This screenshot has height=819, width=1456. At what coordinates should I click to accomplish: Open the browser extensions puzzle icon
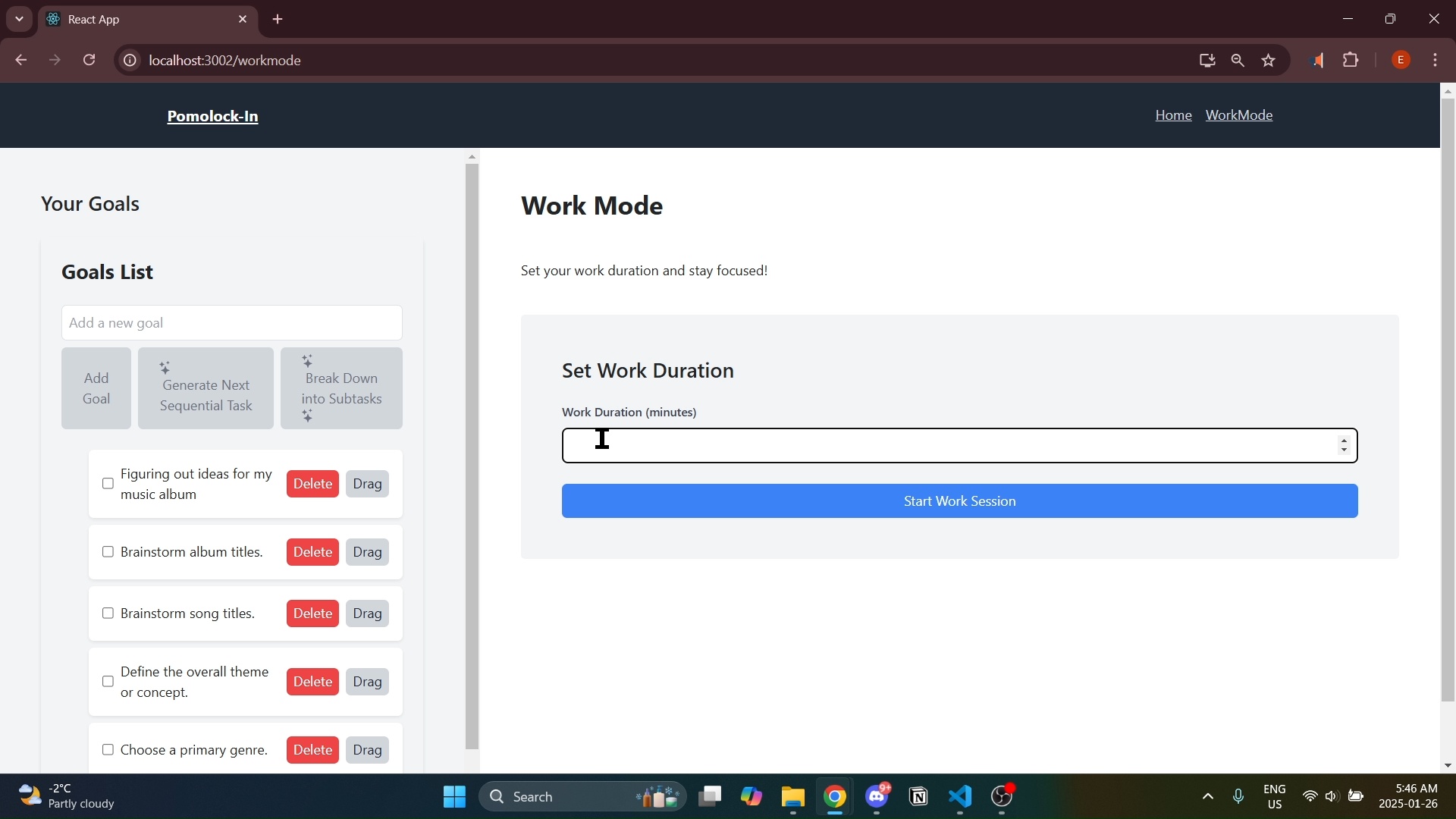pos(1351,60)
